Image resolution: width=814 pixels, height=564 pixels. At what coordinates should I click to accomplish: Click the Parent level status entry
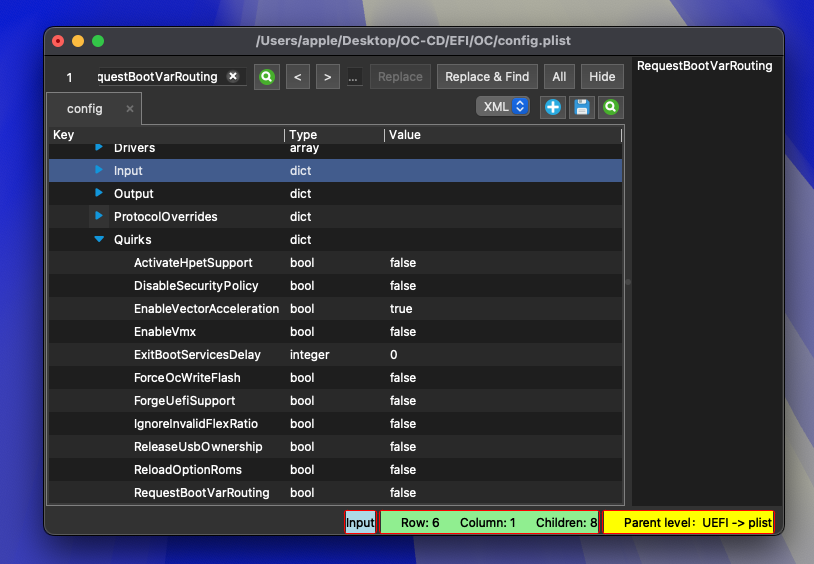[x=688, y=522]
